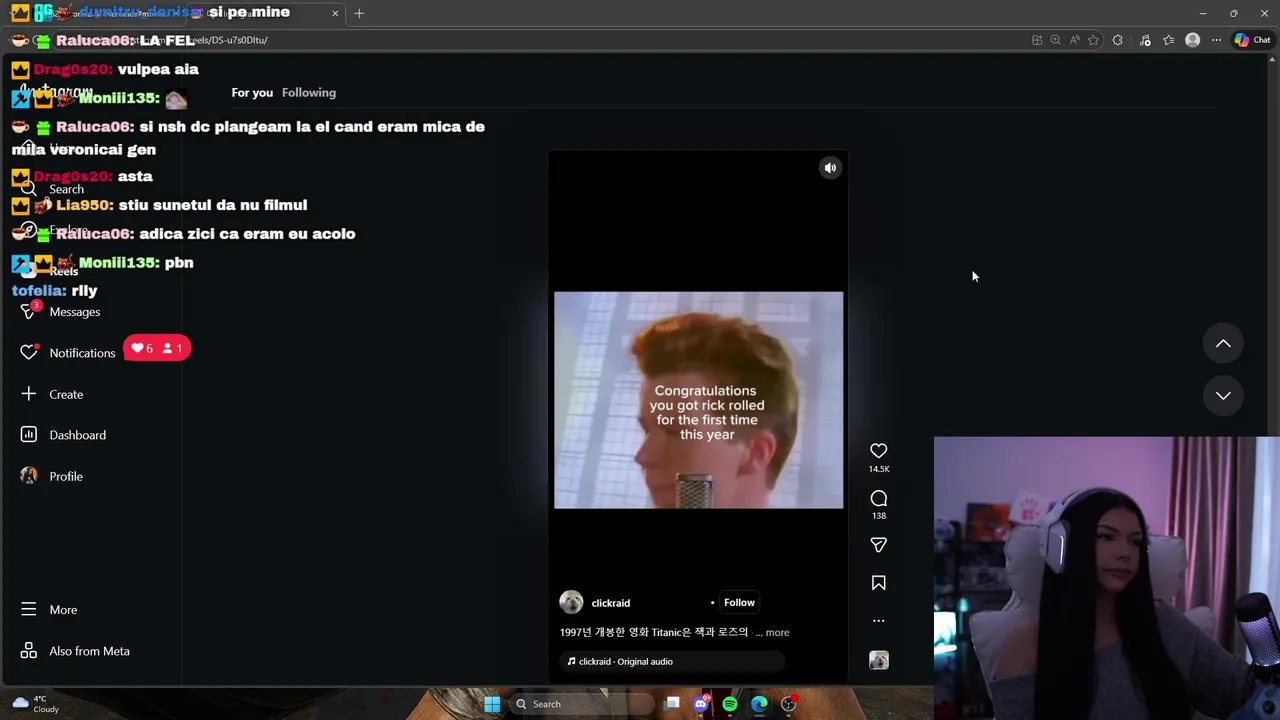Open Edge profile avatar
1280x720 pixels.
(1192, 40)
